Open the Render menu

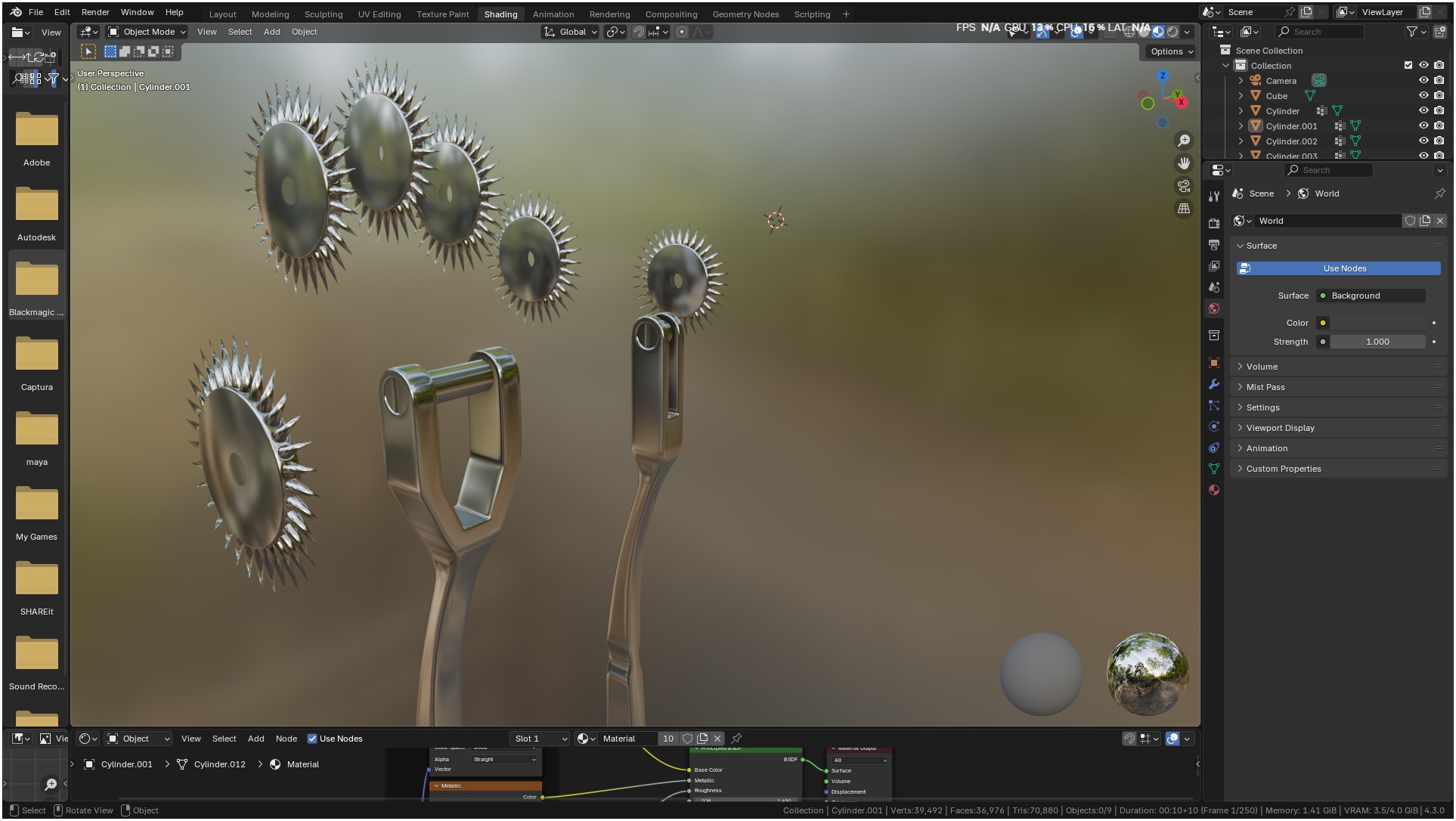click(95, 12)
